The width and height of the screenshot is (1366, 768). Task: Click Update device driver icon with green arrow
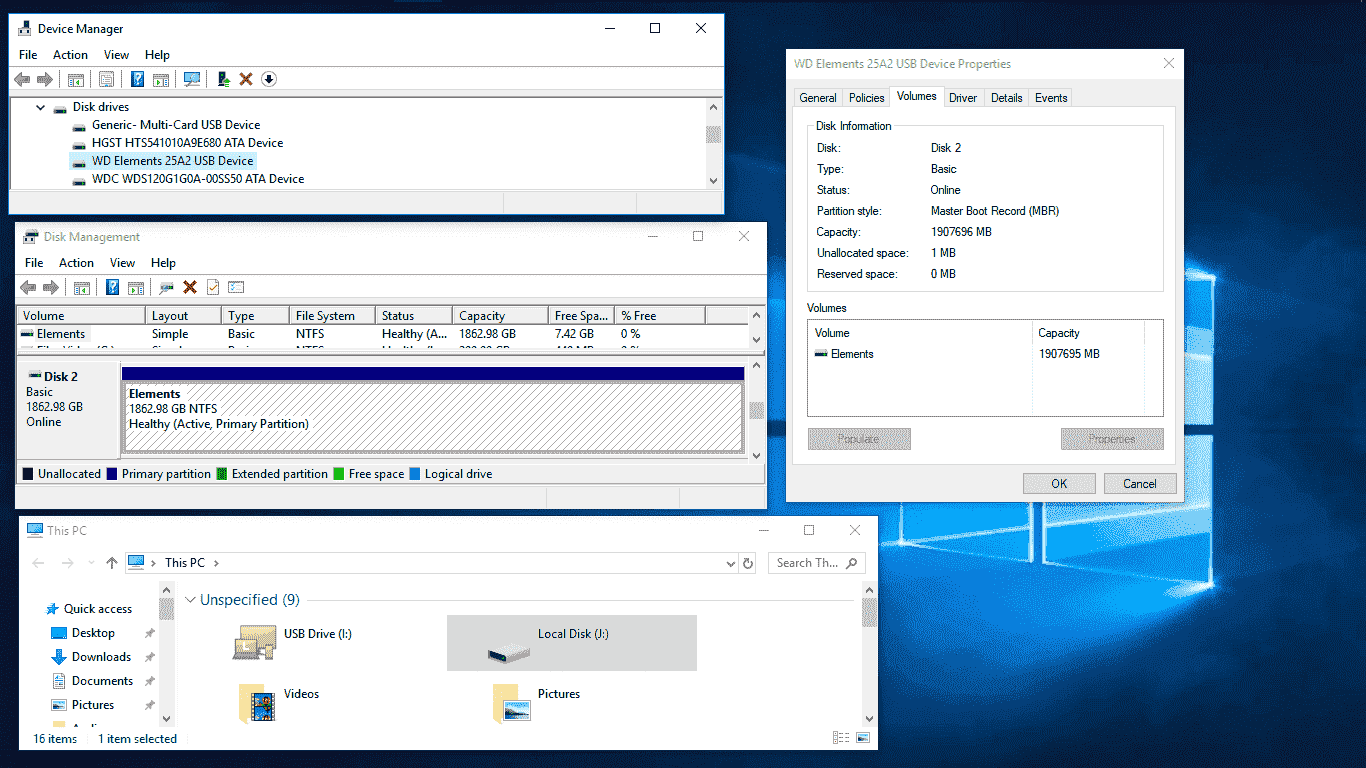[223, 79]
